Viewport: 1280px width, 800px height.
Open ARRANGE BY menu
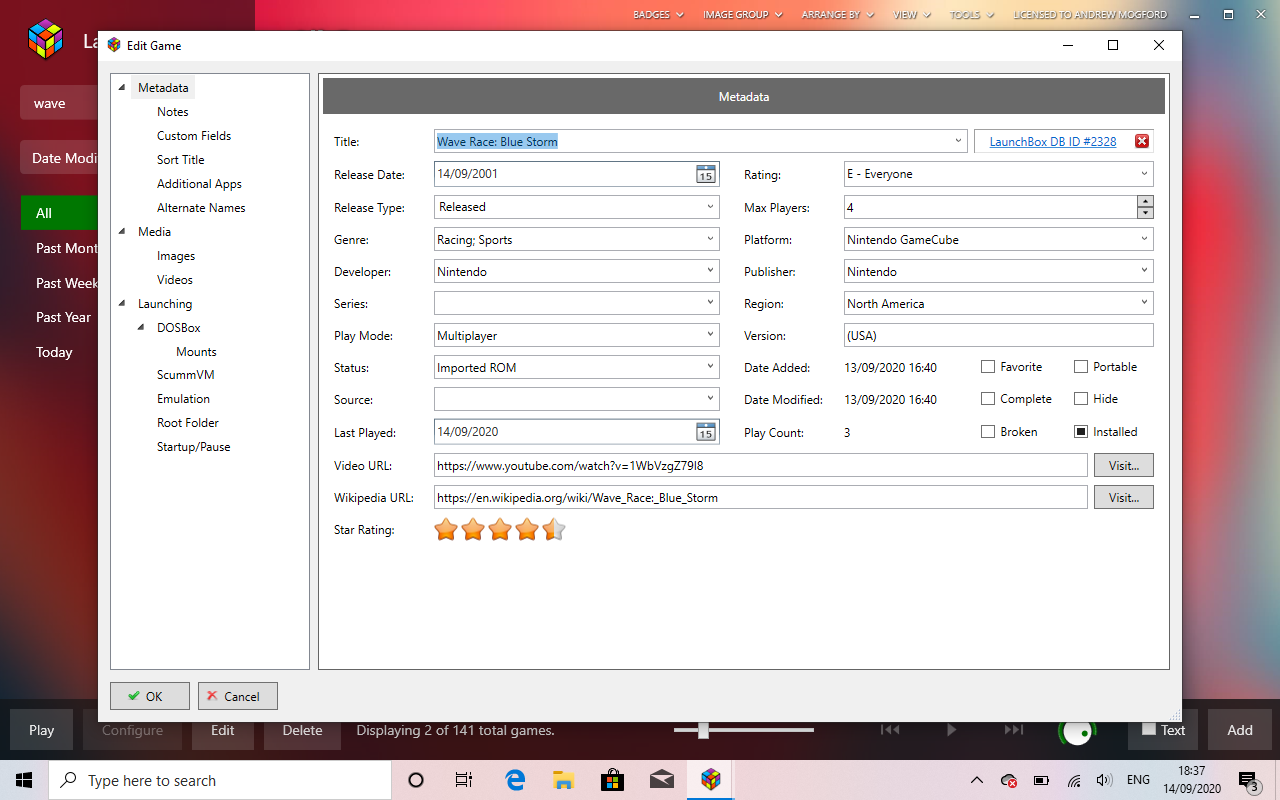[x=838, y=15]
